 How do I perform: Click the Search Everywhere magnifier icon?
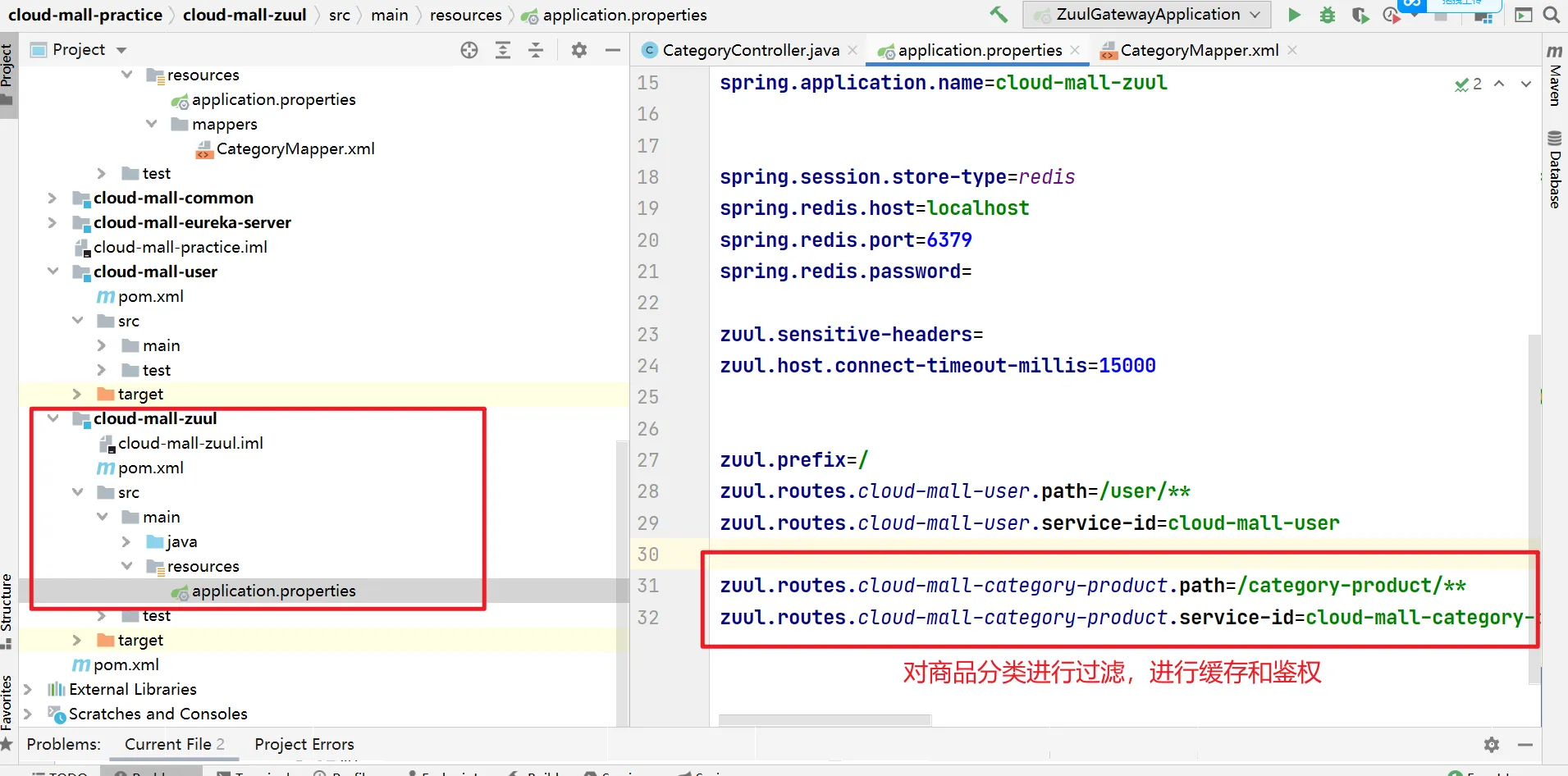coord(1551,15)
